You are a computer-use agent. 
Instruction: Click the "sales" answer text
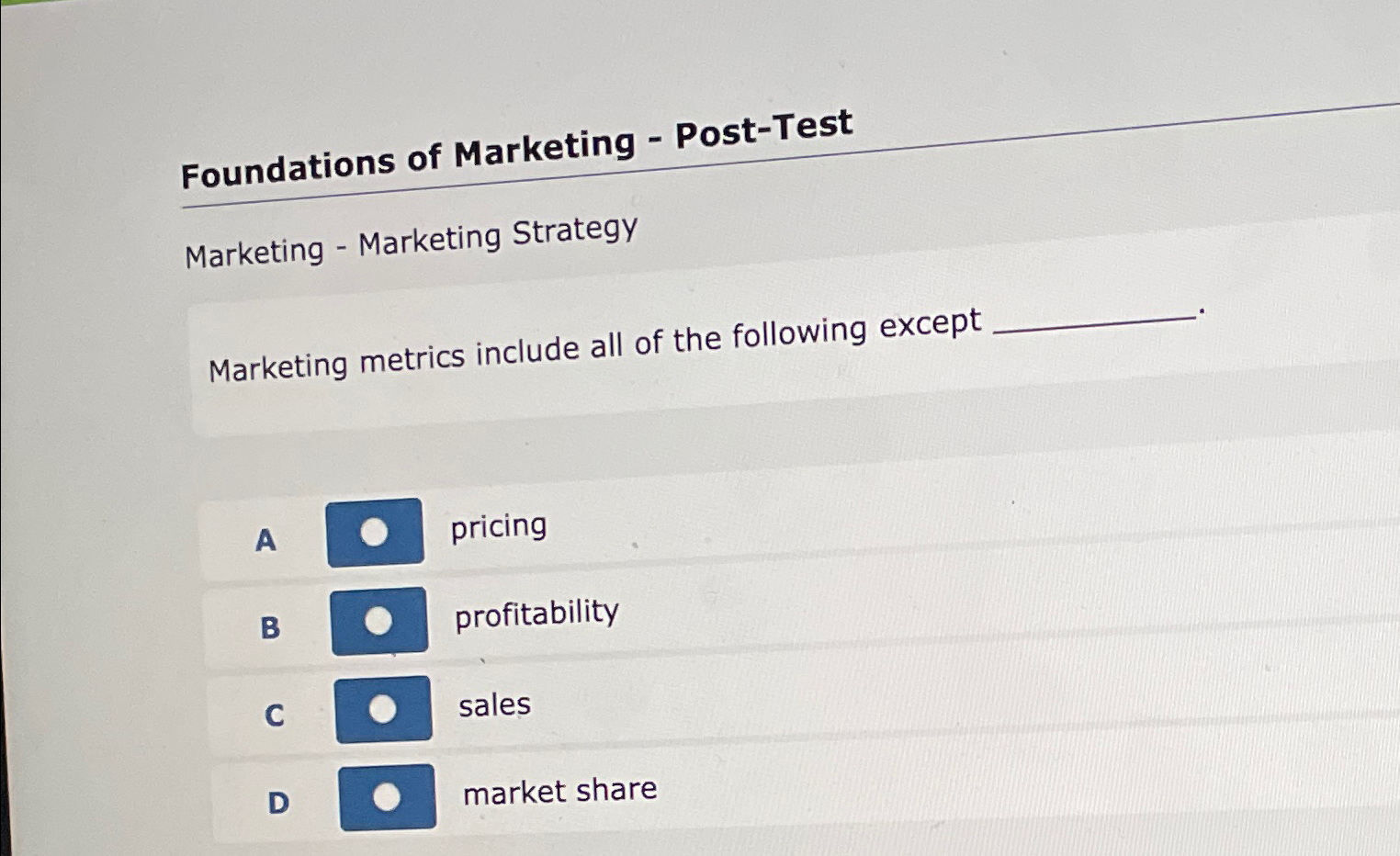pos(494,705)
